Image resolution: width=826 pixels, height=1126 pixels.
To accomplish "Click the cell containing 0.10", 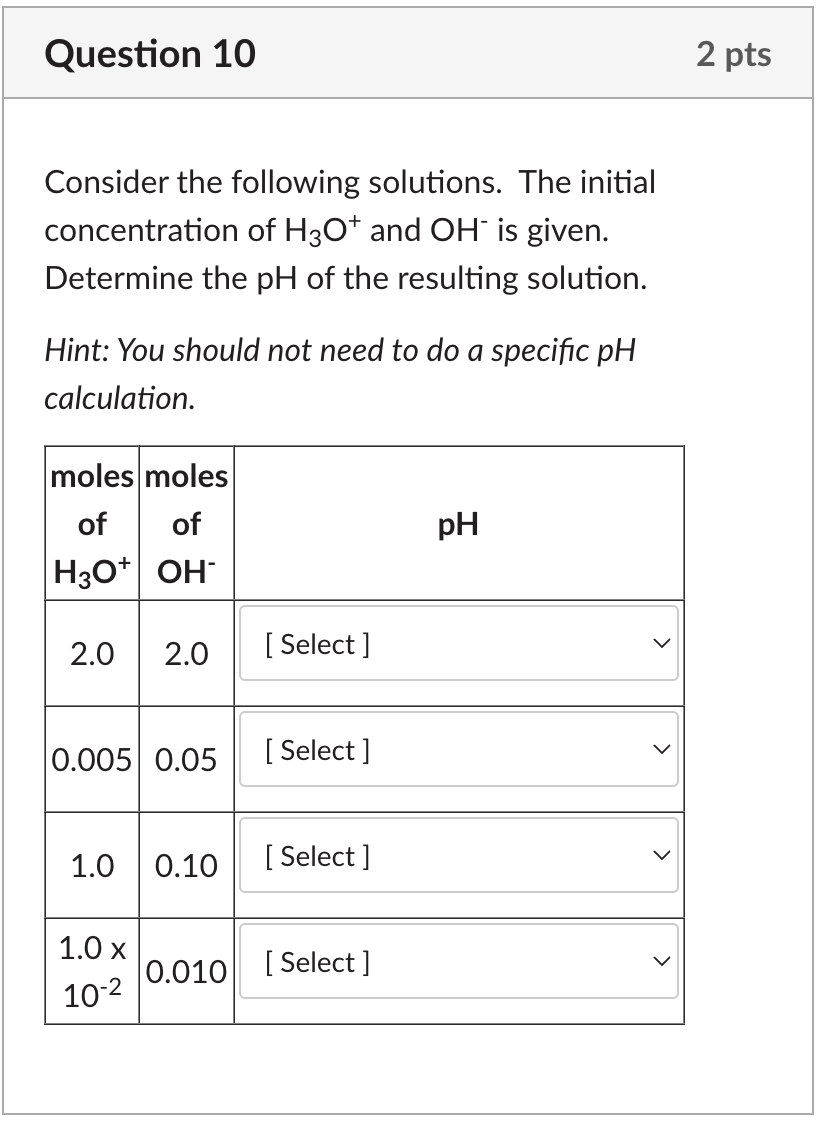I will 186,866.
